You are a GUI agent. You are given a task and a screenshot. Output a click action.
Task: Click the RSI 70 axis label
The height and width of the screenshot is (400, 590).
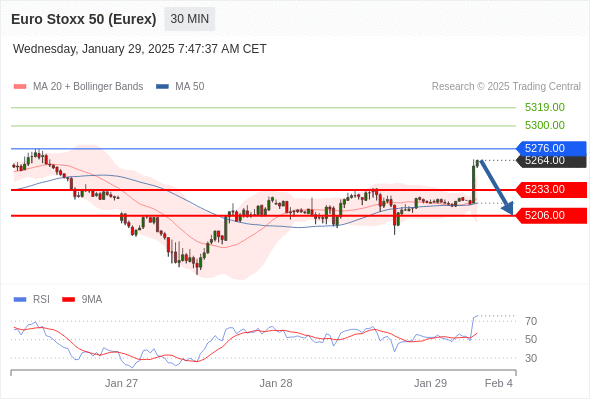(531, 321)
